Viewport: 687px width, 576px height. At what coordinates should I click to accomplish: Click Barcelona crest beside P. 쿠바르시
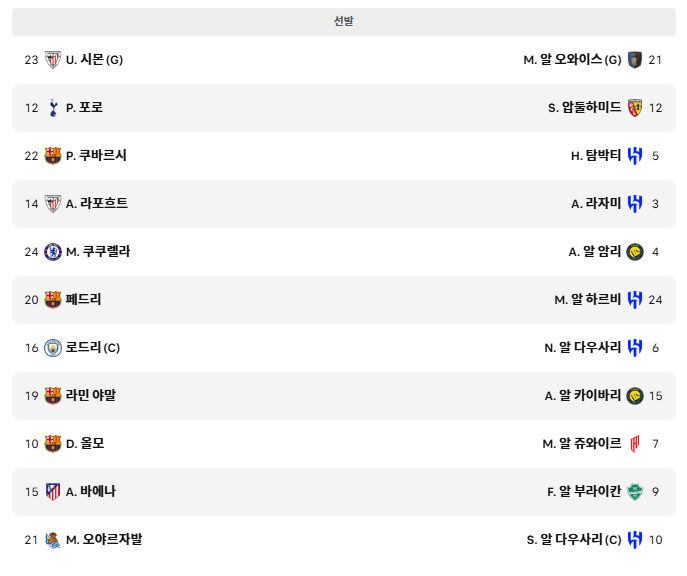(x=53, y=155)
